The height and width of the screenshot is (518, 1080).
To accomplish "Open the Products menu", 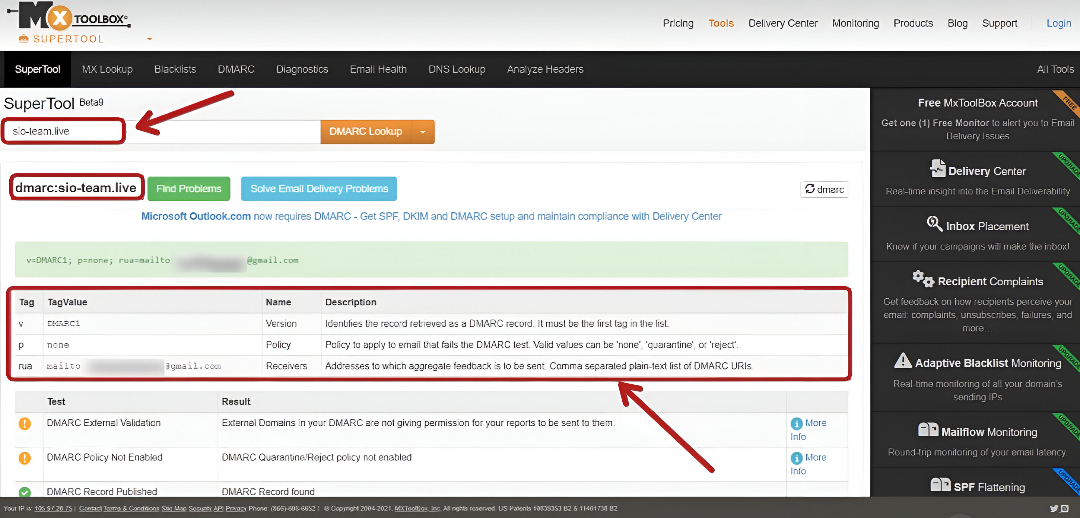I will [x=913, y=23].
